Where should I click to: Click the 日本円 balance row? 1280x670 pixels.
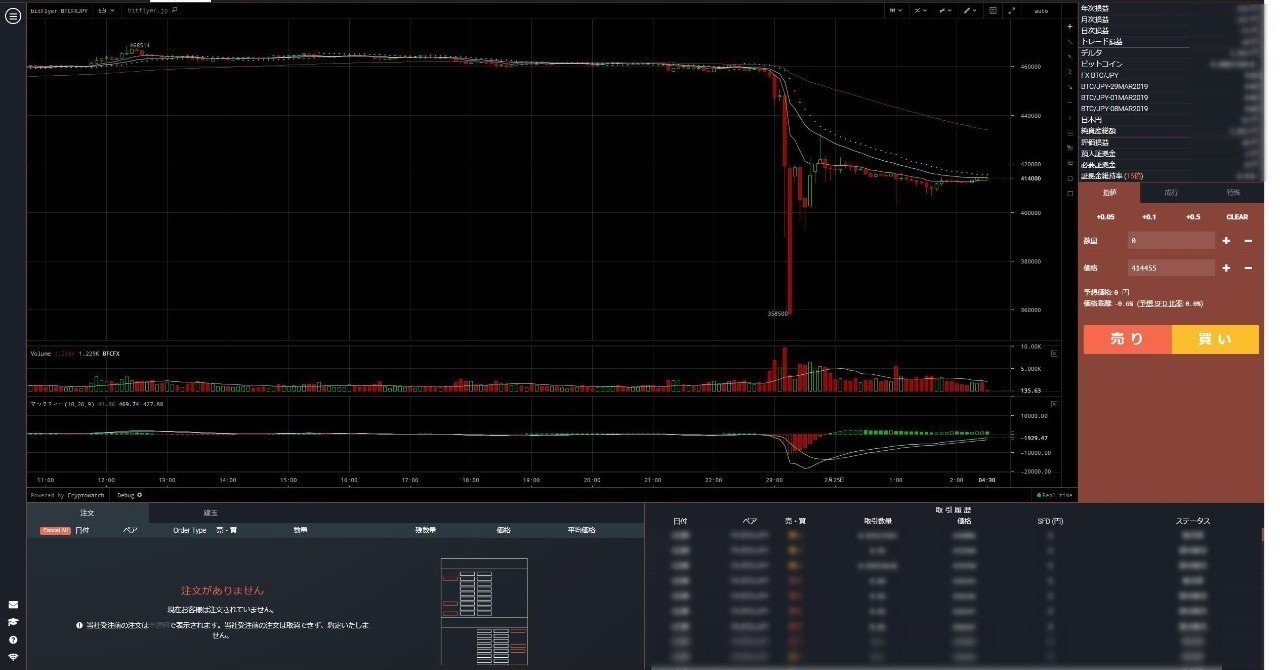click(x=1170, y=119)
